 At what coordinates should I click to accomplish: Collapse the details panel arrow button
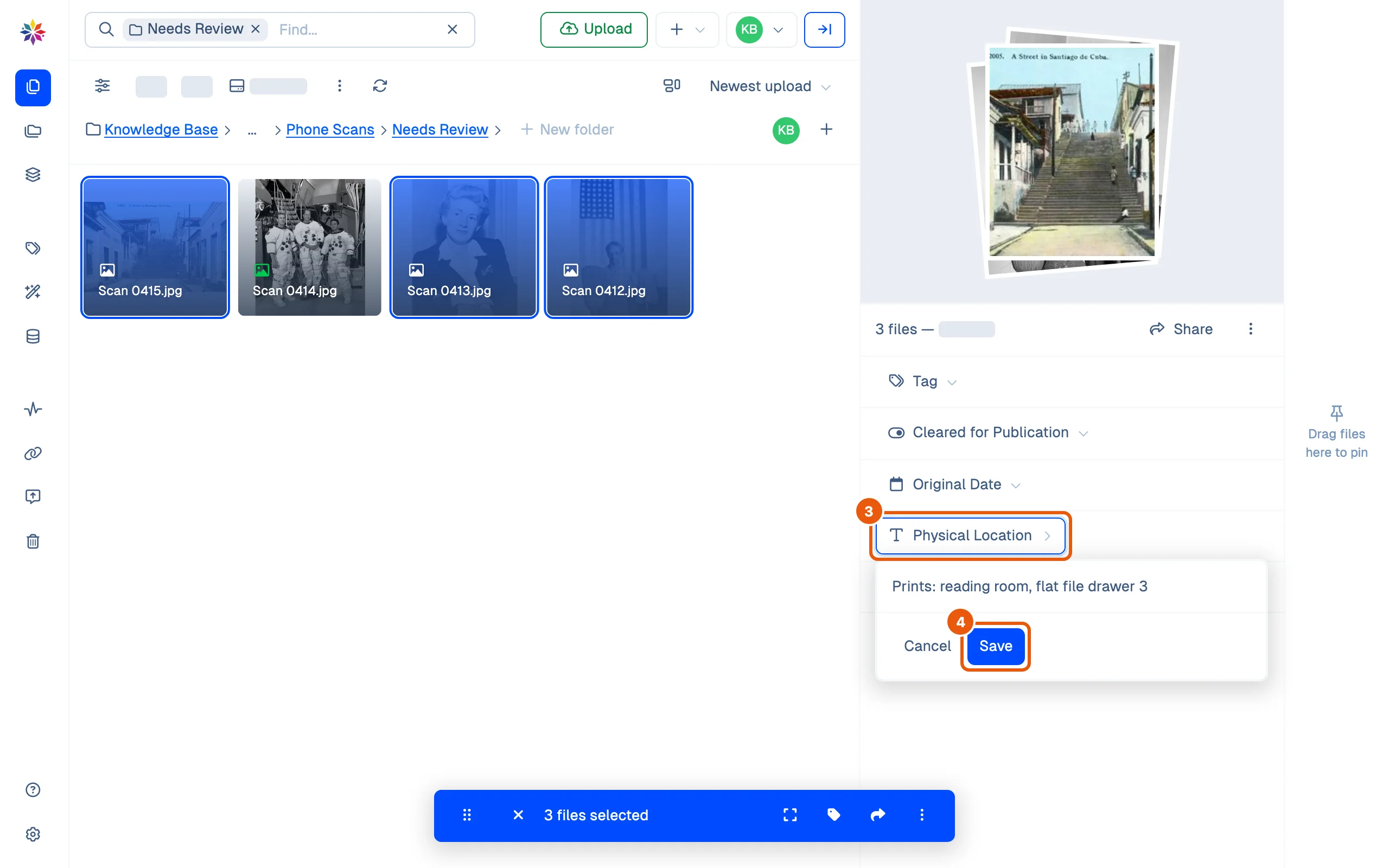click(x=824, y=29)
